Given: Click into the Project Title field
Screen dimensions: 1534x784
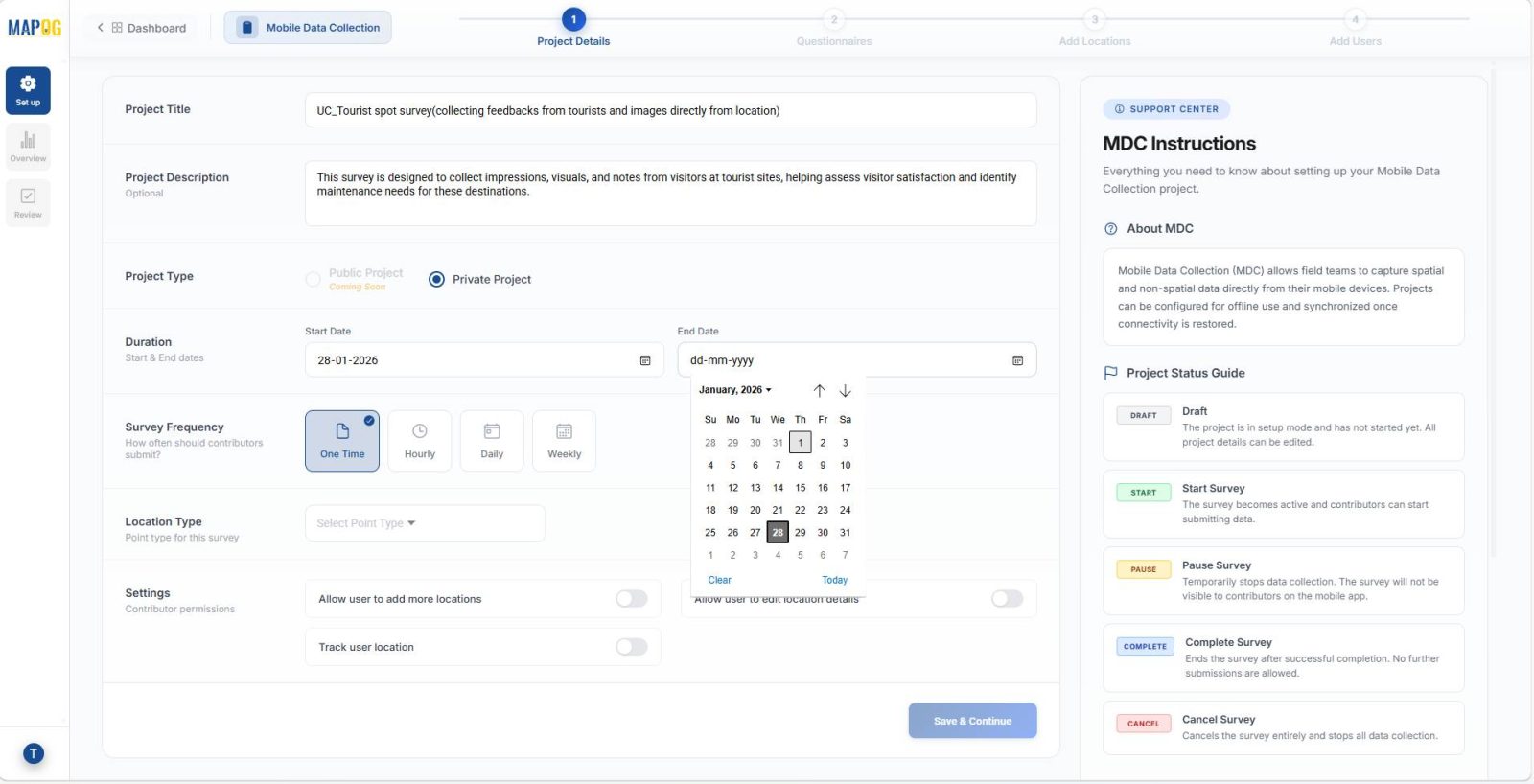Looking at the screenshot, I should pos(670,110).
